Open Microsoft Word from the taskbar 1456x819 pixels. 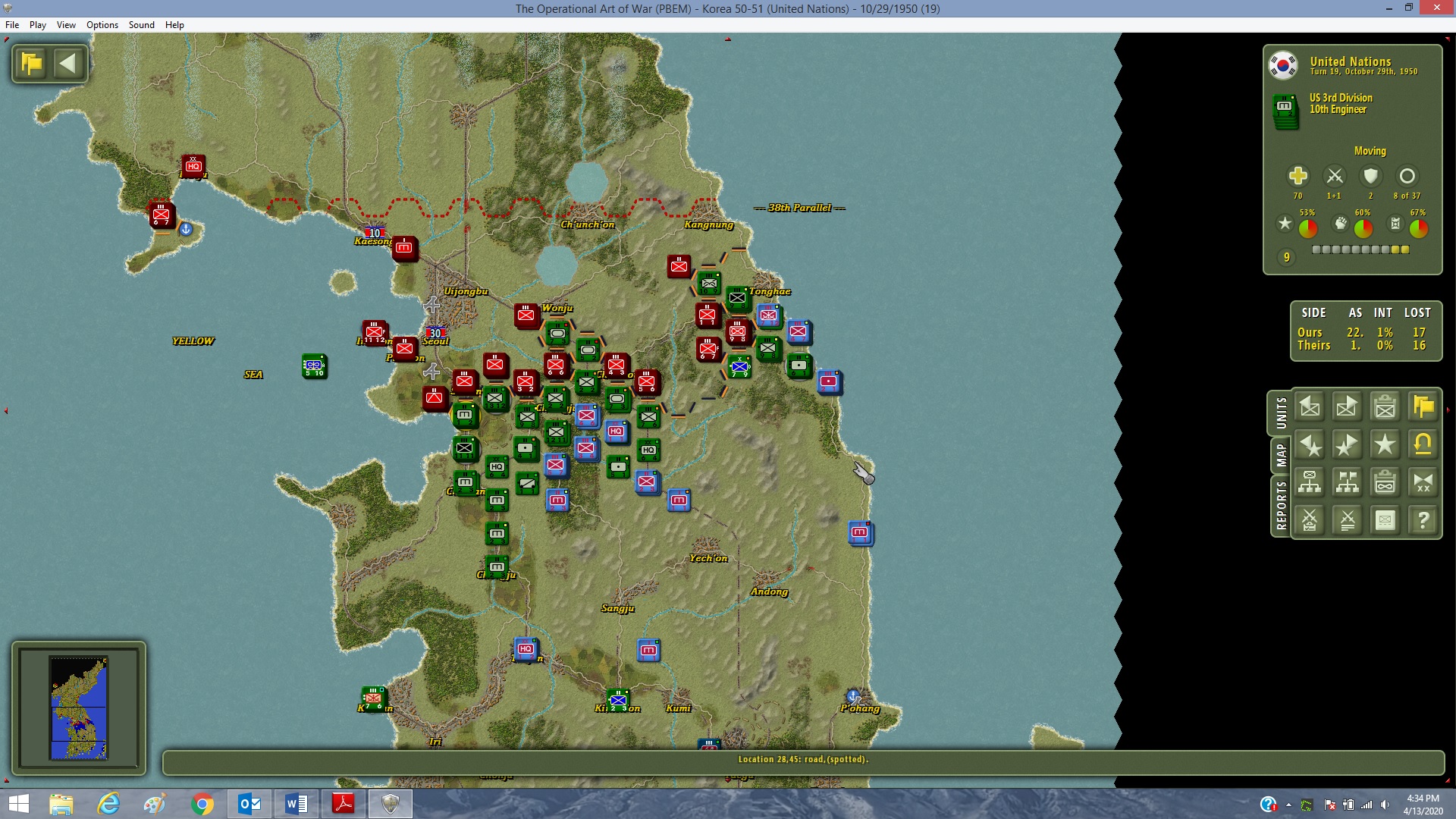point(297,804)
